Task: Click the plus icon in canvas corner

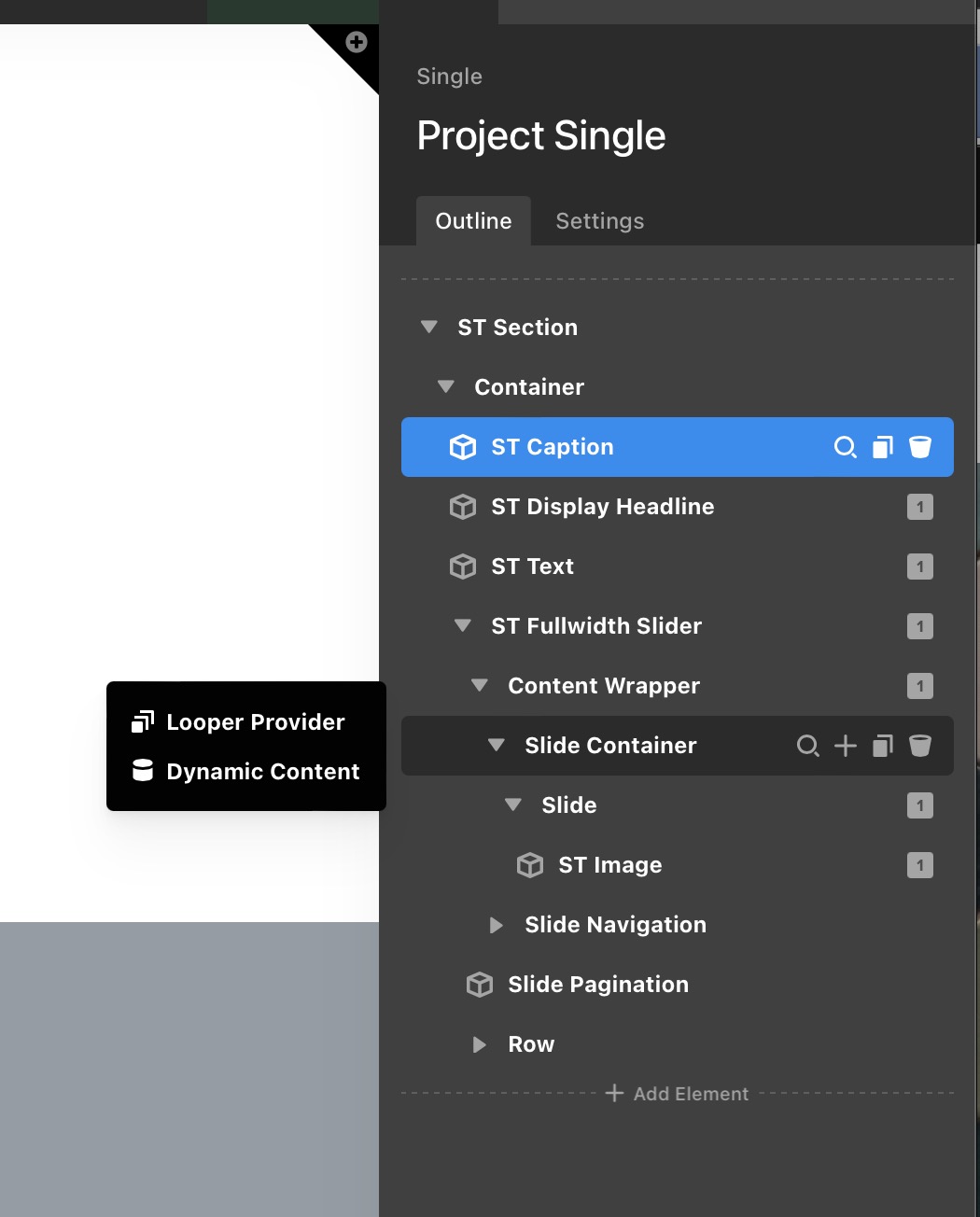Action: 357,42
